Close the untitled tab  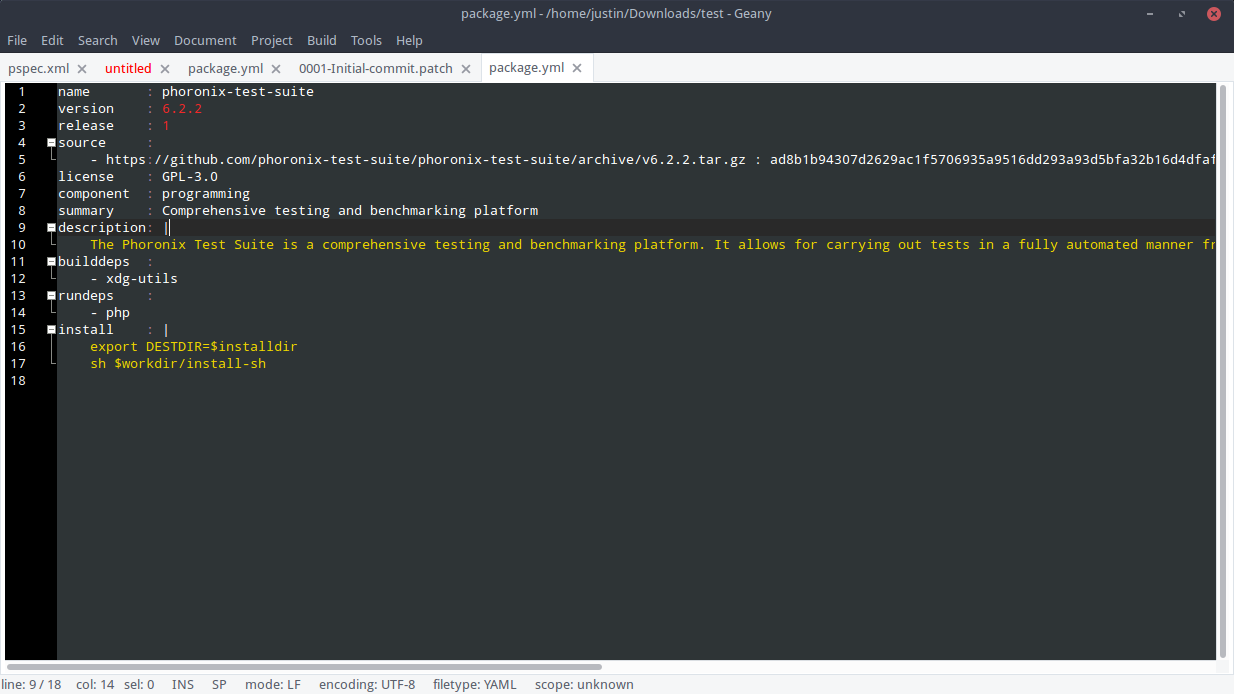165,69
